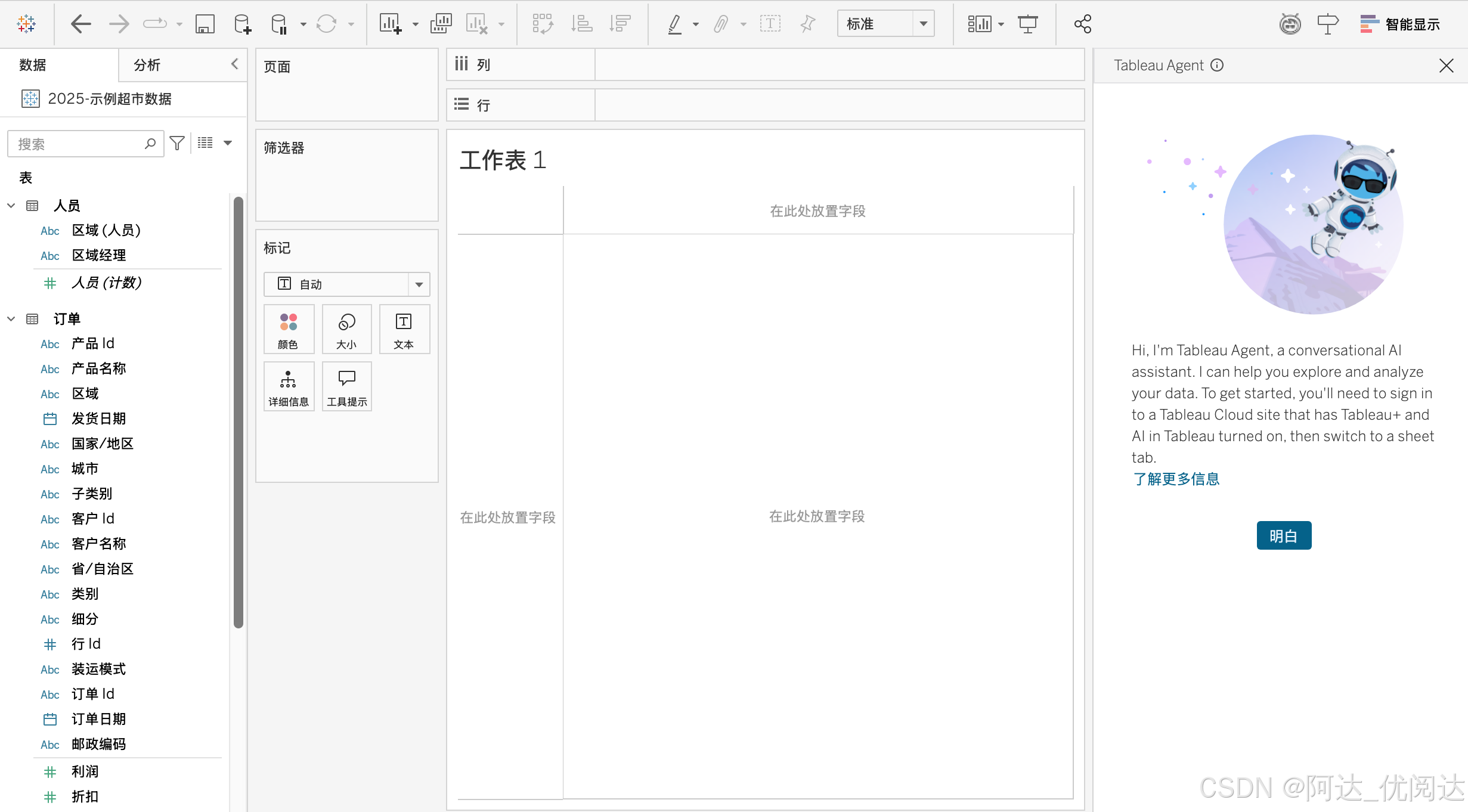Toggle the 智能显示 (Show Me) panel

[x=1400, y=24]
